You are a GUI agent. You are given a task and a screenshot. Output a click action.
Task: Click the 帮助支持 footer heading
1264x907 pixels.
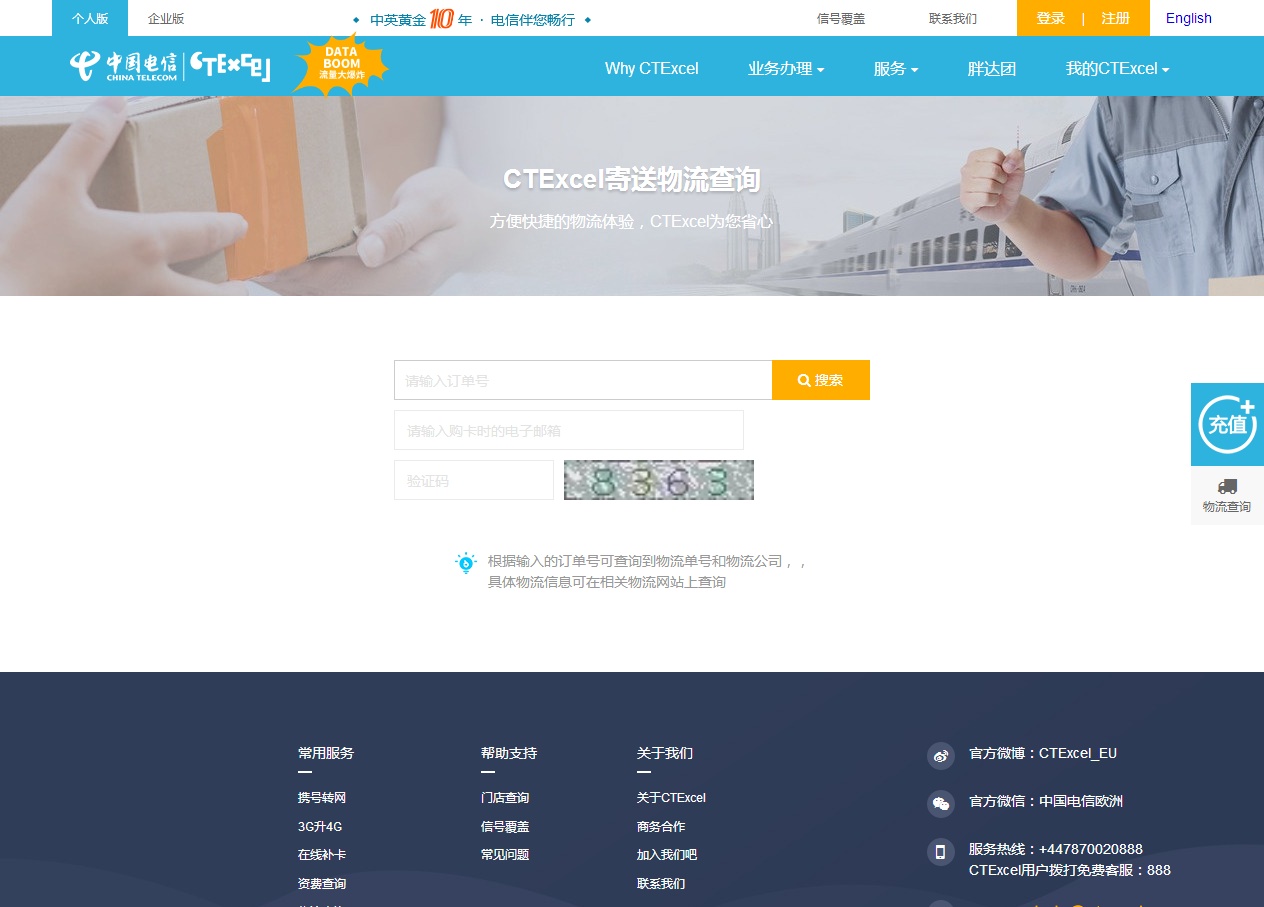(509, 753)
